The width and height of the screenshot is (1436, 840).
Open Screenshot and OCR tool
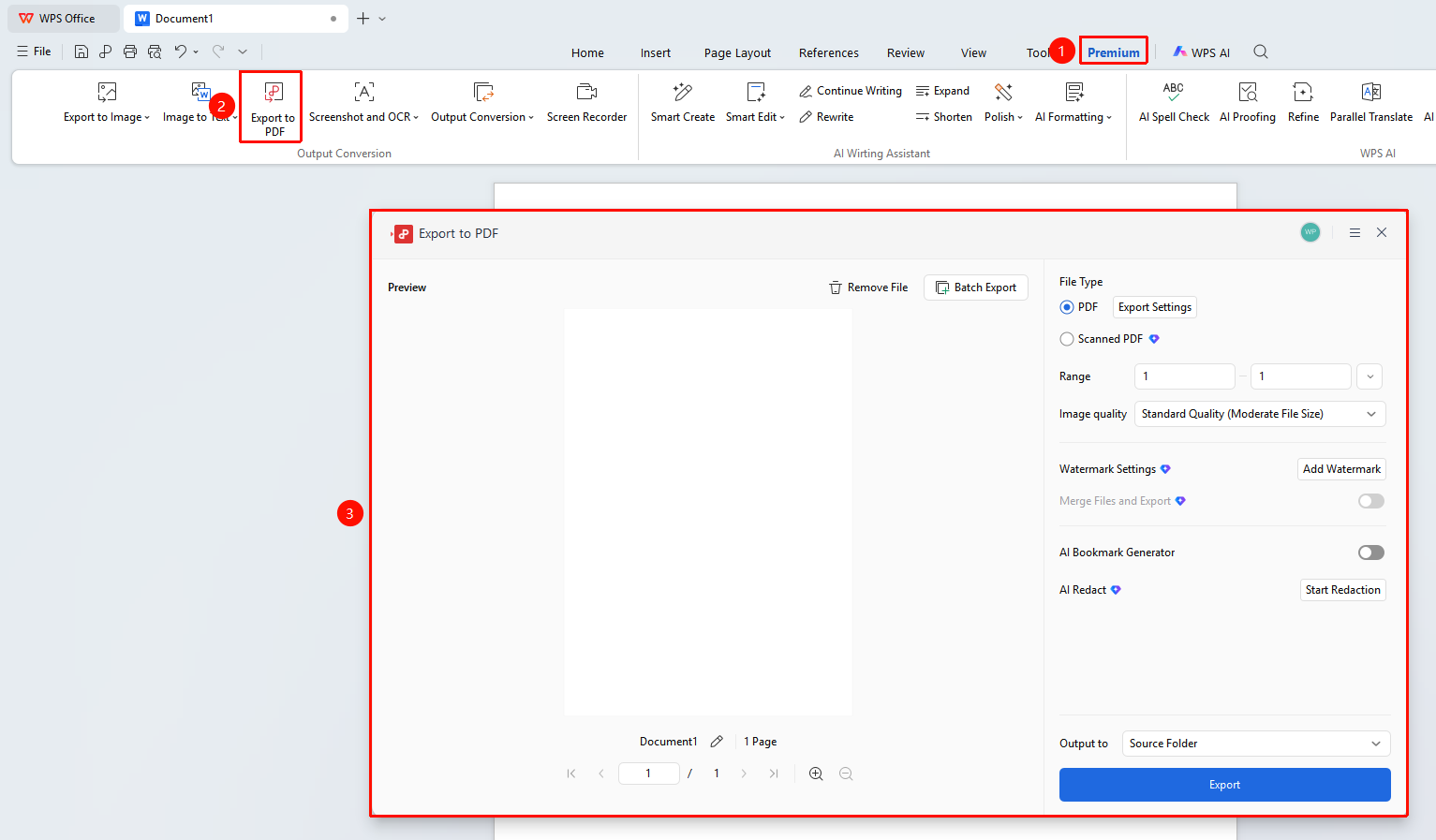[363, 103]
